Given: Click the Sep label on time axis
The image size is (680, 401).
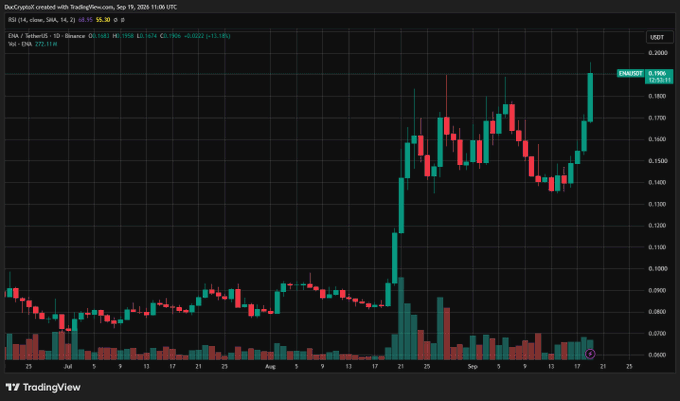Looking at the screenshot, I should click(x=472, y=367).
